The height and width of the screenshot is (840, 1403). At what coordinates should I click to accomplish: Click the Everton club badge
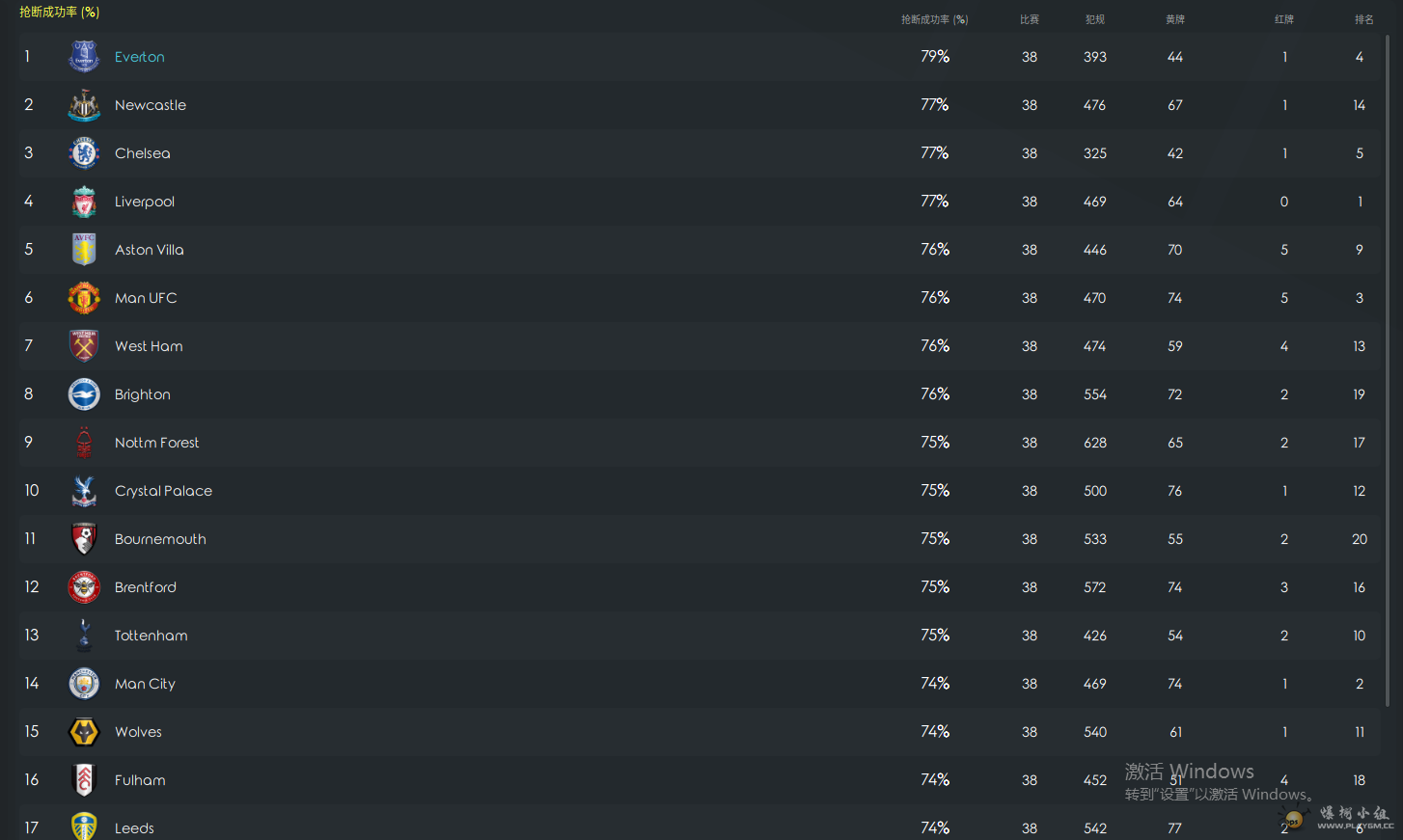pyautogui.click(x=84, y=57)
